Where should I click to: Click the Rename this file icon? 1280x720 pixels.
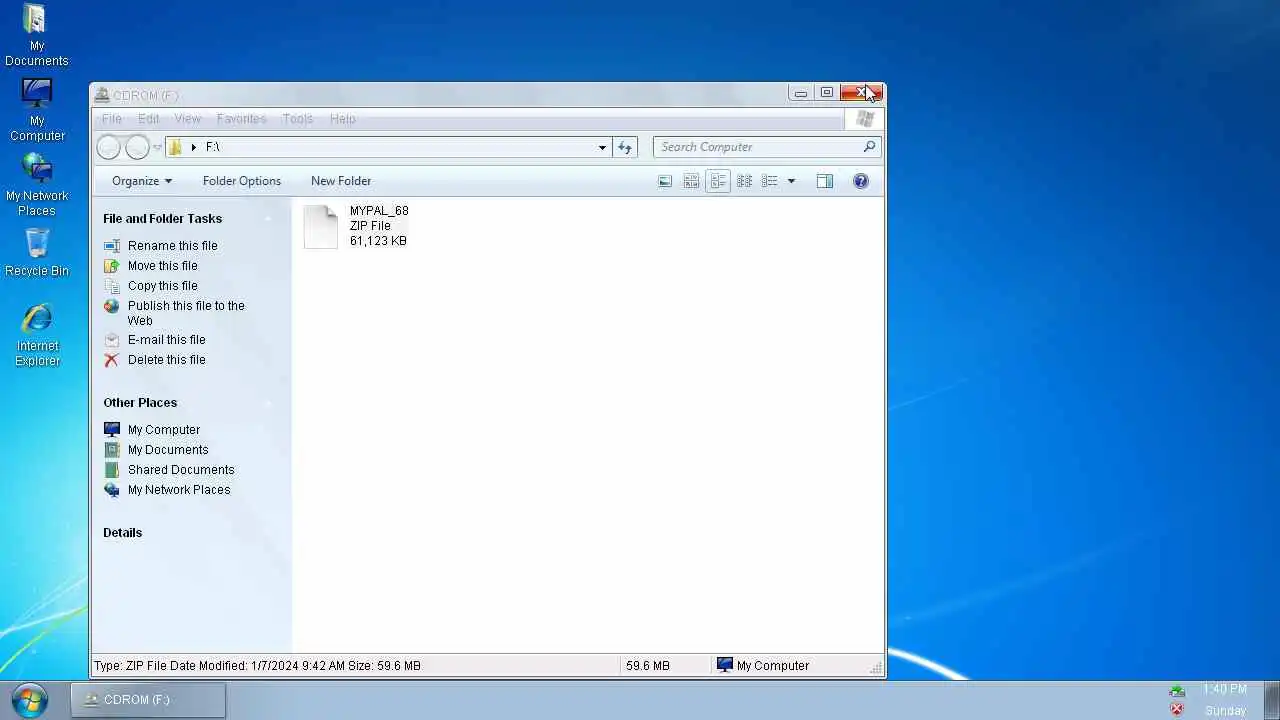click(x=112, y=245)
